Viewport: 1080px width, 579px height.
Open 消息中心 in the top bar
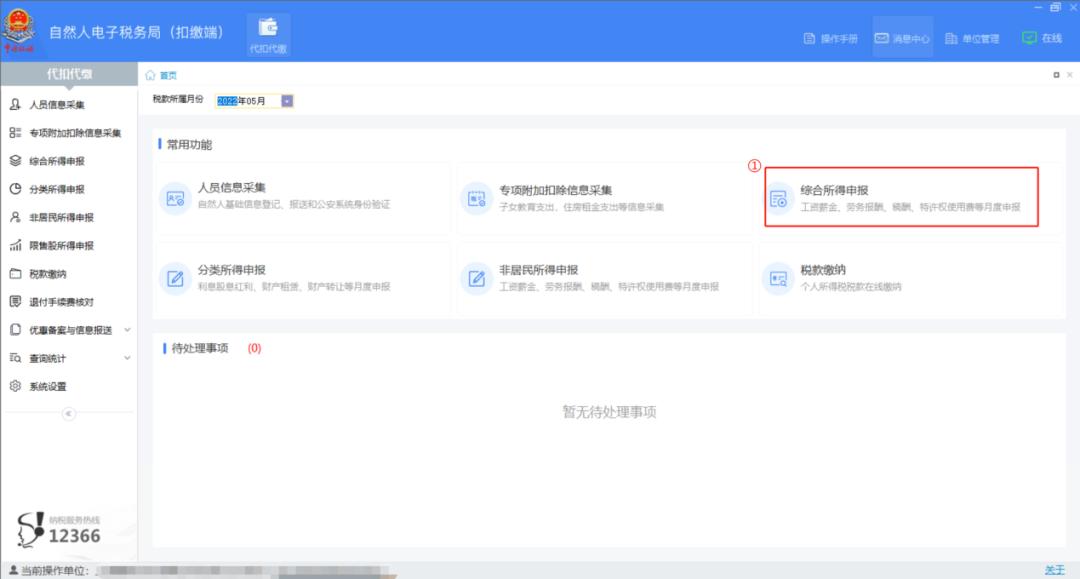point(901,38)
